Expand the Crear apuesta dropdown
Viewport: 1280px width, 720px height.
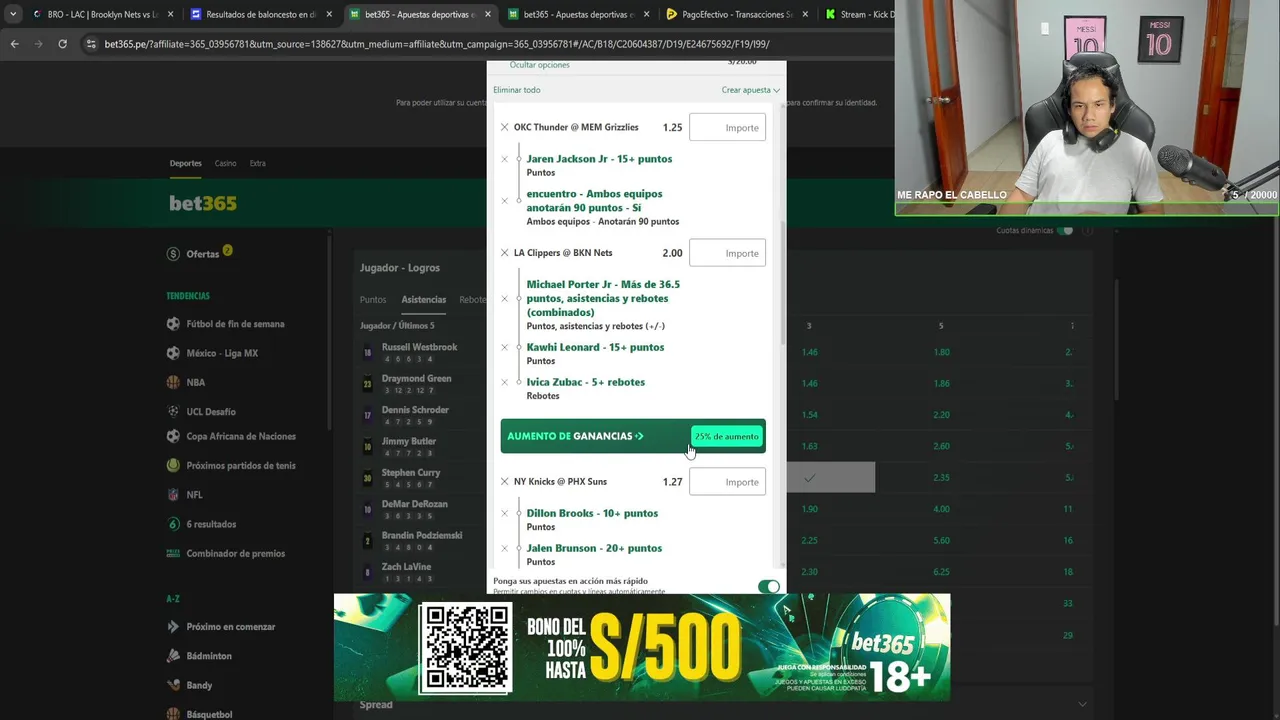[750, 90]
